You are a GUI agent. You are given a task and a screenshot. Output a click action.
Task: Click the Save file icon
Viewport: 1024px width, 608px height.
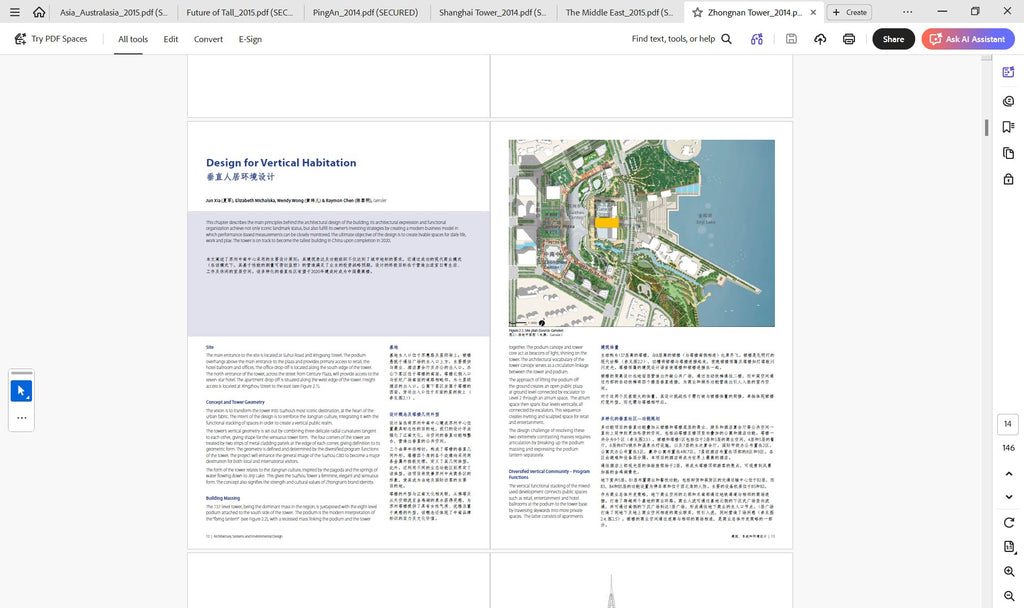tap(791, 39)
